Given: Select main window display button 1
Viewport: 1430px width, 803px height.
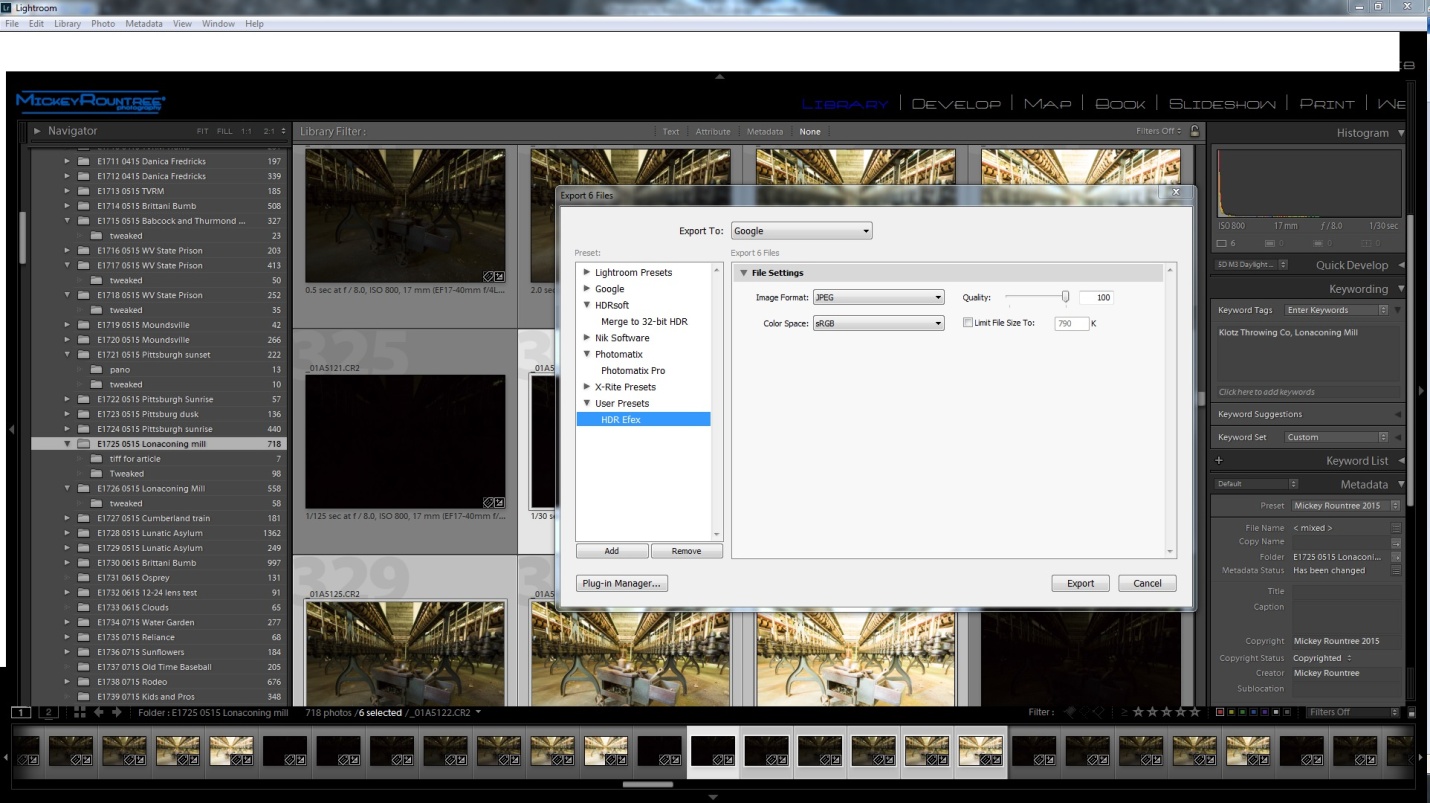Looking at the screenshot, I should [x=20, y=712].
